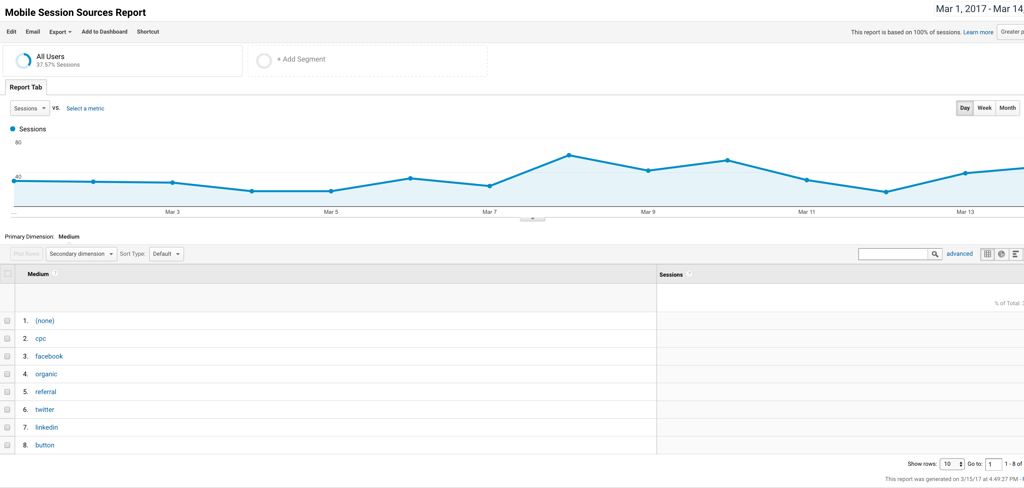Check the box for the twitter row
Image resolution: width=1024 pixels, height=488 pixels.
pyautogui.click(x=7, y=410)
